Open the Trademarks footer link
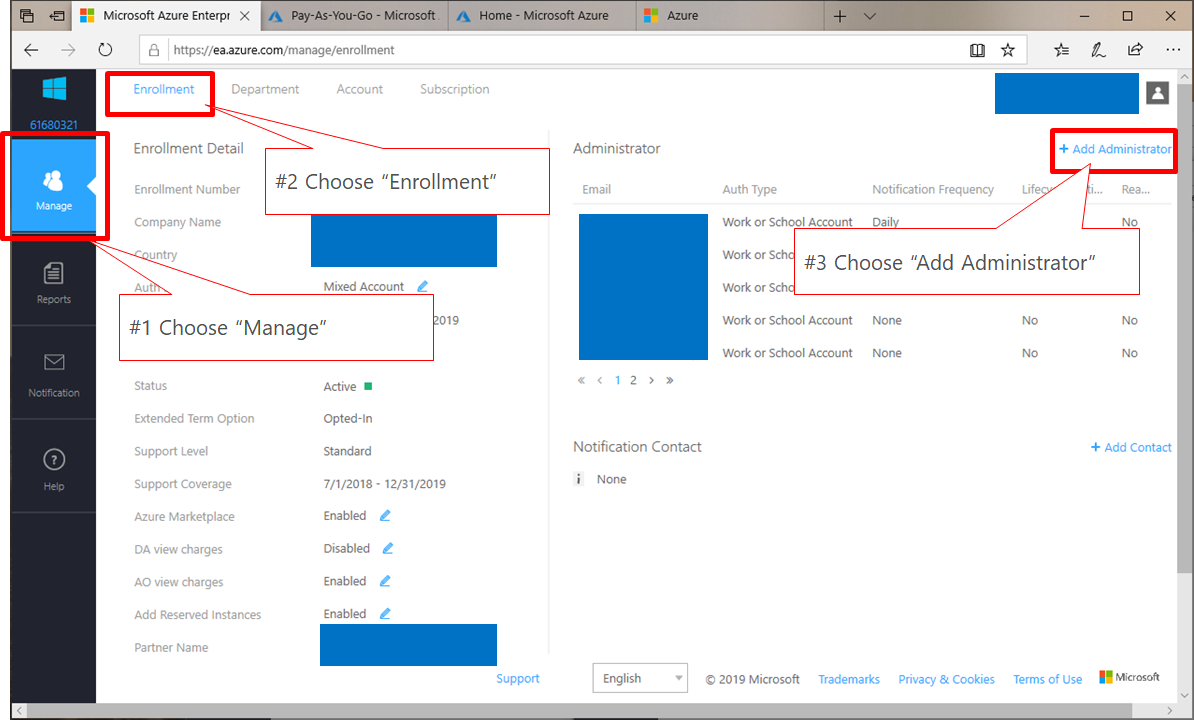 tap(849, 679)
